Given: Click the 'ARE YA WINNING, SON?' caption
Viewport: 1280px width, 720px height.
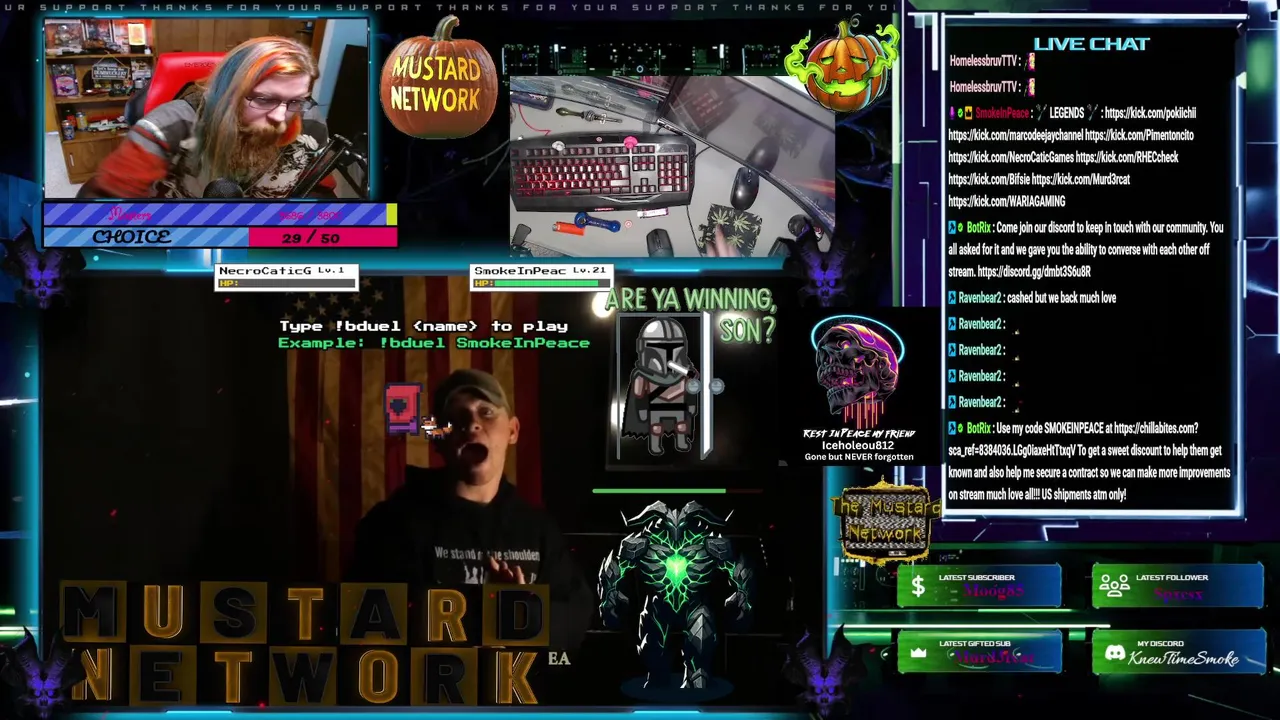Looking at the screenshot, I should 690,313.
